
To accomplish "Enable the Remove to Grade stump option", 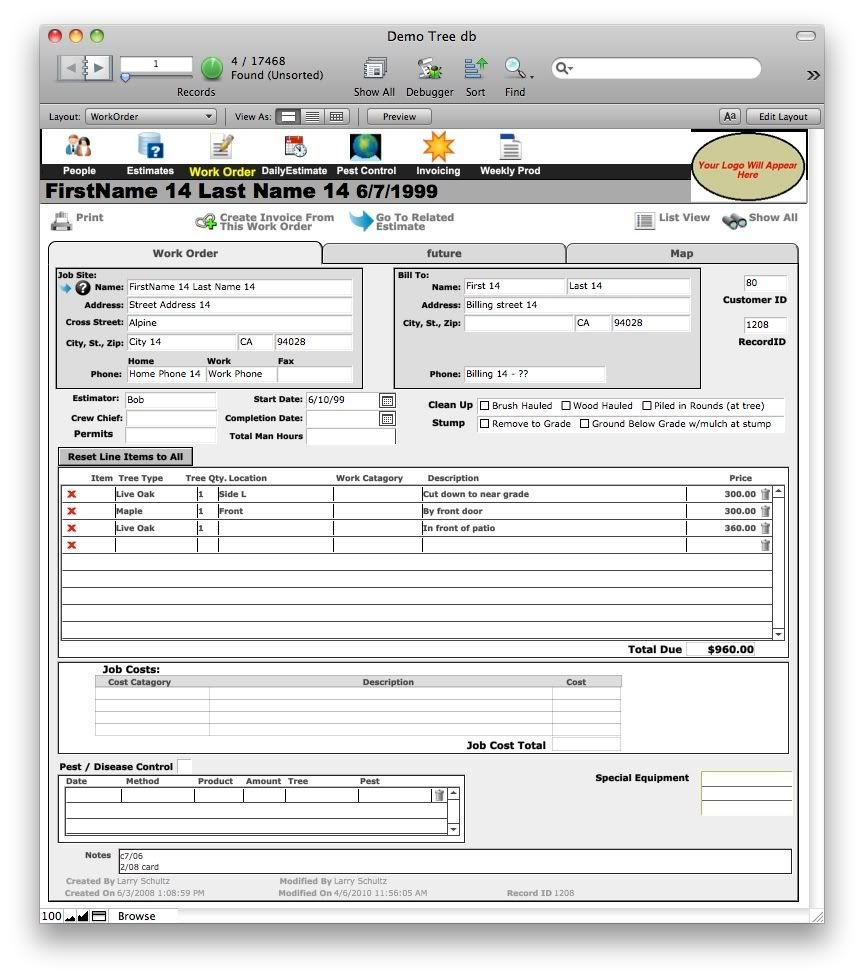I will point(485,423).
